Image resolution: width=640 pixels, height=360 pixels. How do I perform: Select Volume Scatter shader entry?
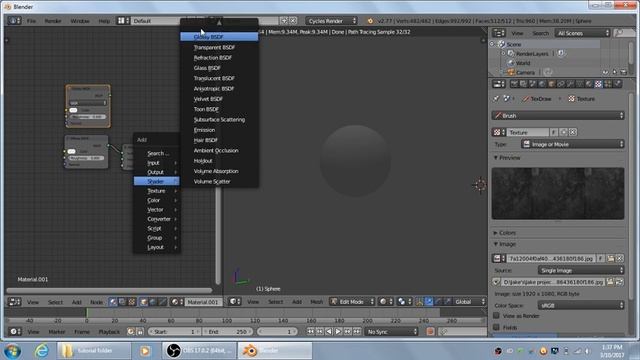coord(219,181)
